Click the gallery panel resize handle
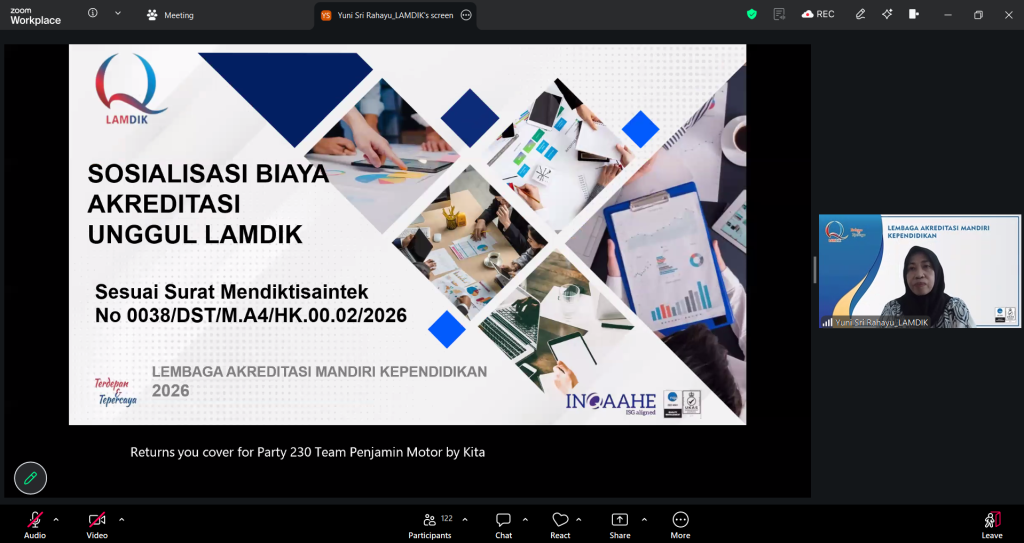 tap(814, 270)
